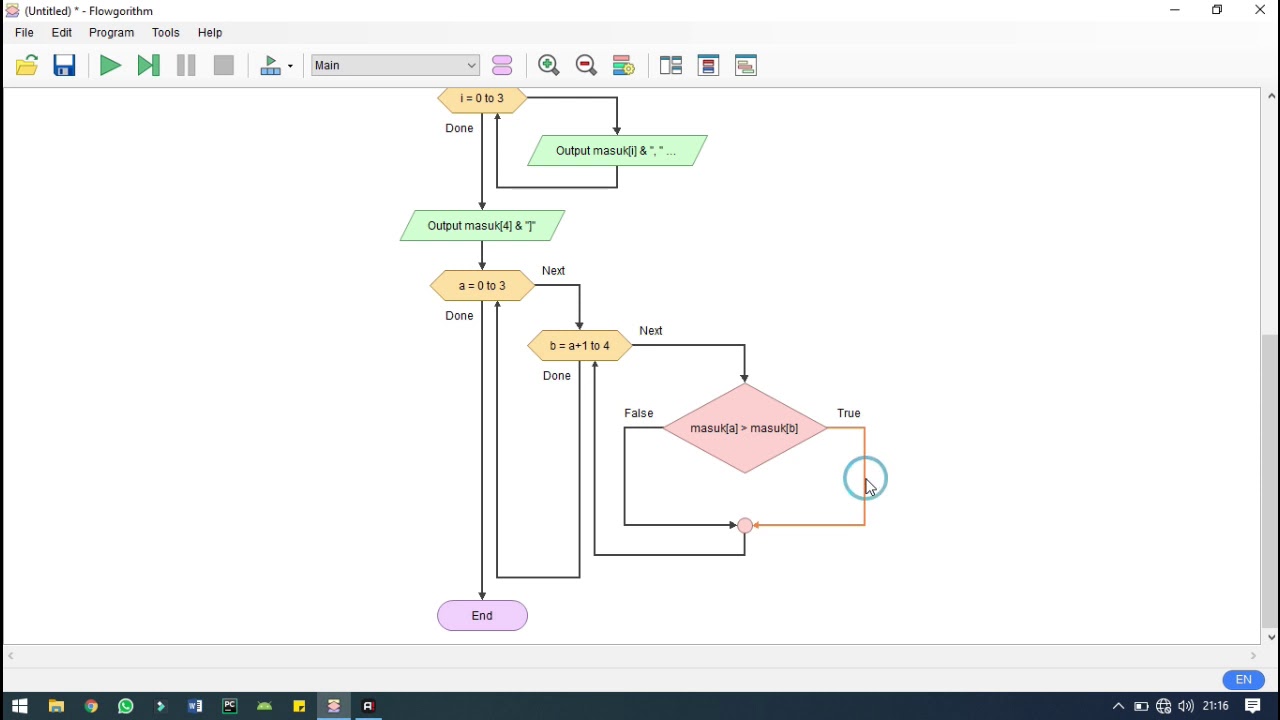Open File Explorer from the taskbar
The width and height of the screenshot is (1280, 720).
[56, 706]
